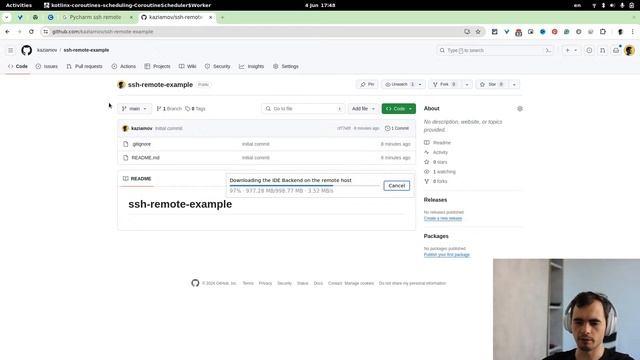This screenshot has width=640, height=360.
Task: View the '1 Commit' history link
Action: tap(397, 128)
